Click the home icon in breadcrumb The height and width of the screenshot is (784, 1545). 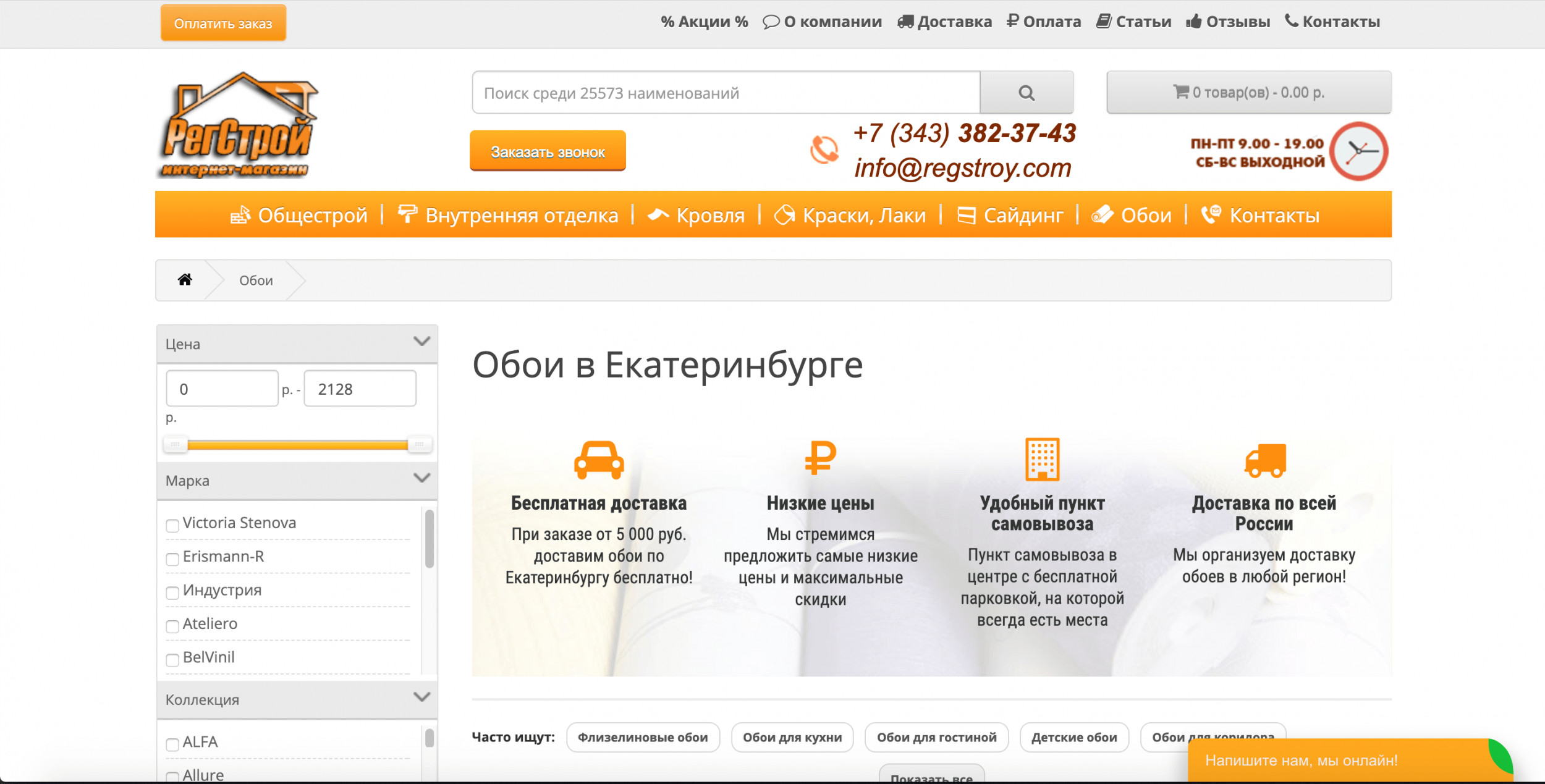(x=185, y=280)
